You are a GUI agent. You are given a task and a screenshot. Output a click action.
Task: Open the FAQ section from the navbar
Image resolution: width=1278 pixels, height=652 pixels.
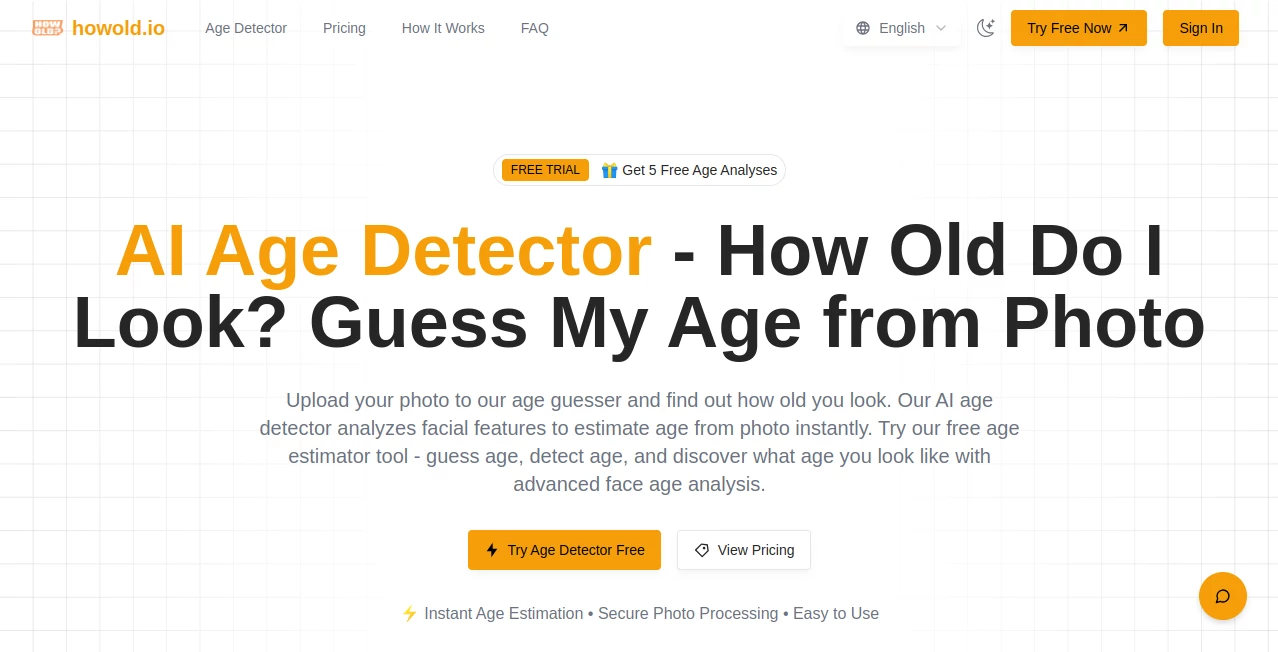pyautogui.click(x=534, y=28)
